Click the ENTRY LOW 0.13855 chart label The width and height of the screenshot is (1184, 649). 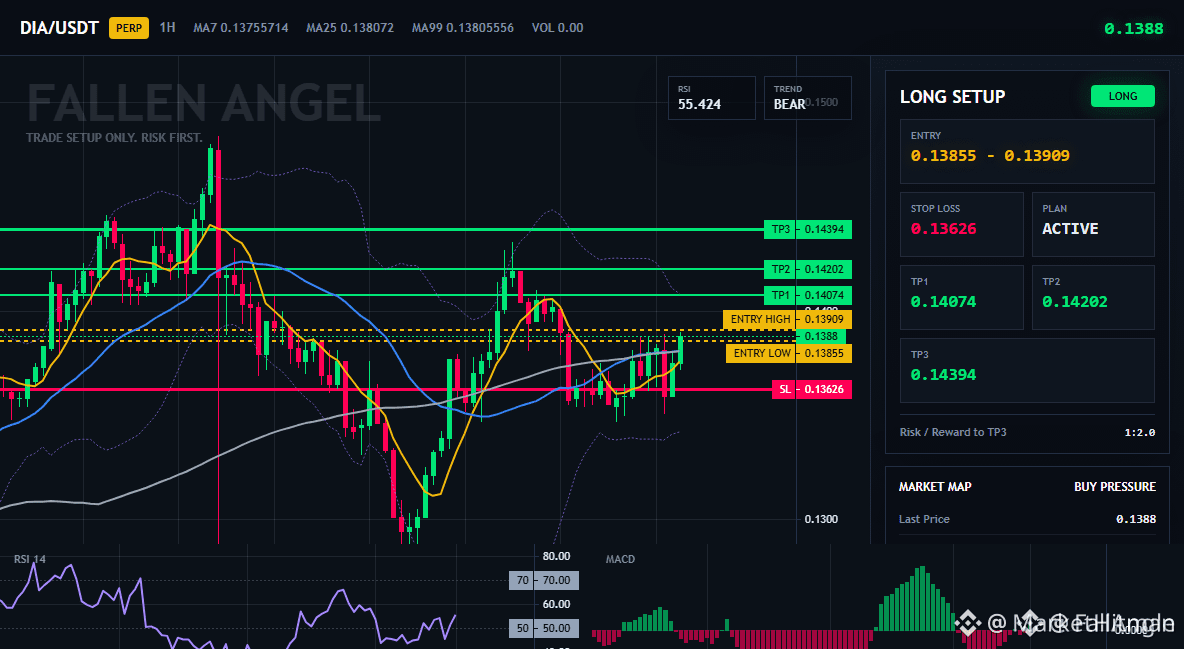point(789,353)
